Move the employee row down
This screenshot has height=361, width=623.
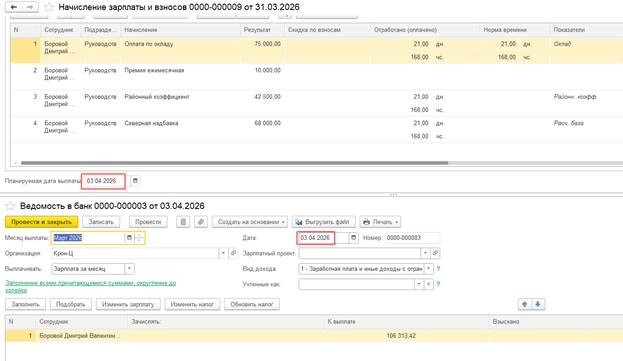click(538, 304)
